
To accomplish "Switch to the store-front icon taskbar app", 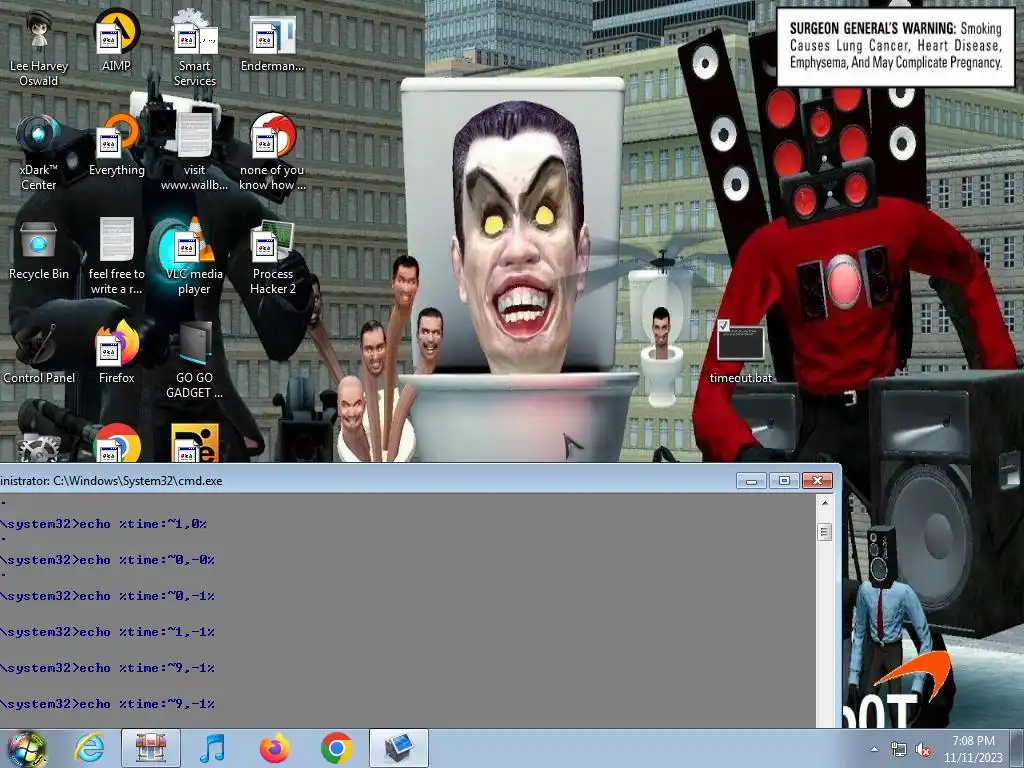I will tap(151, 748).
